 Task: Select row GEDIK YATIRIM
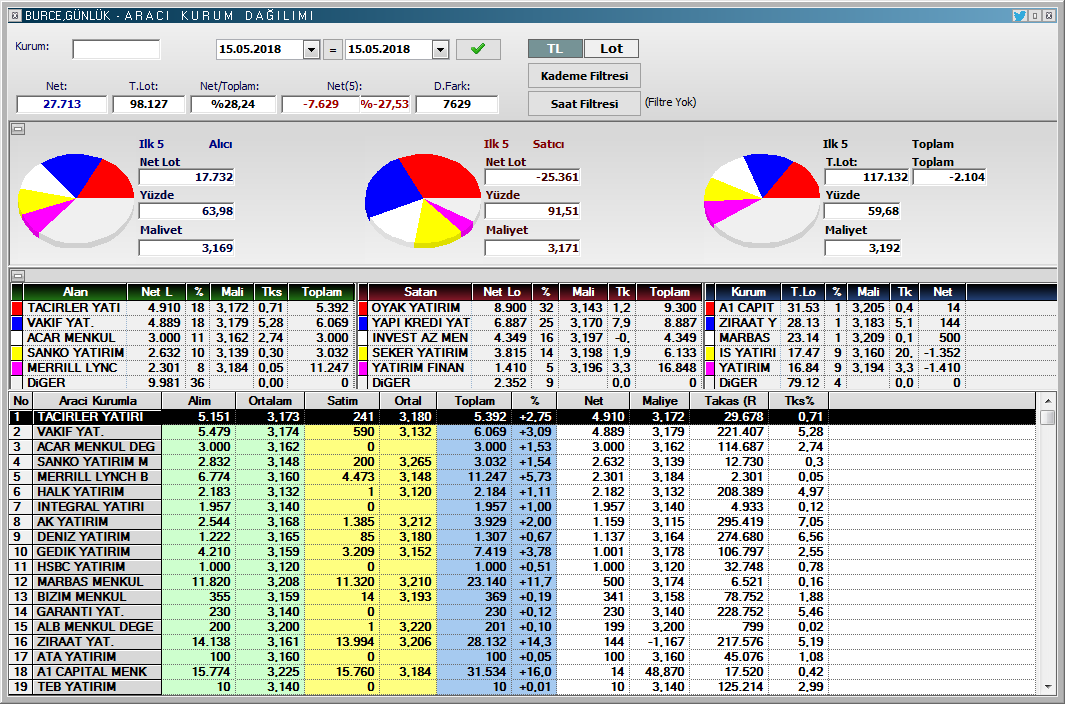(x=523, y=551)
